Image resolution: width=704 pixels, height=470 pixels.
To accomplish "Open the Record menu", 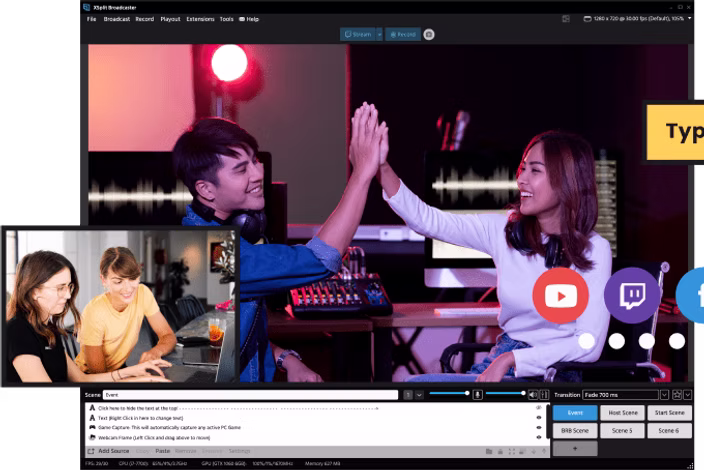I will pyautogui.click(x=145, y=19).
